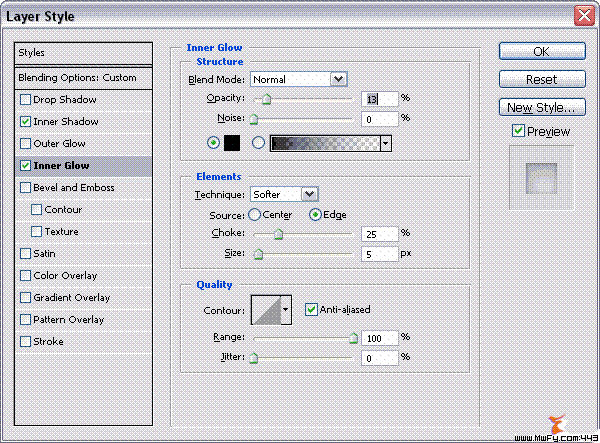Click the Size pixel field
The image size is (600, 443).
(x=380, y=254)
